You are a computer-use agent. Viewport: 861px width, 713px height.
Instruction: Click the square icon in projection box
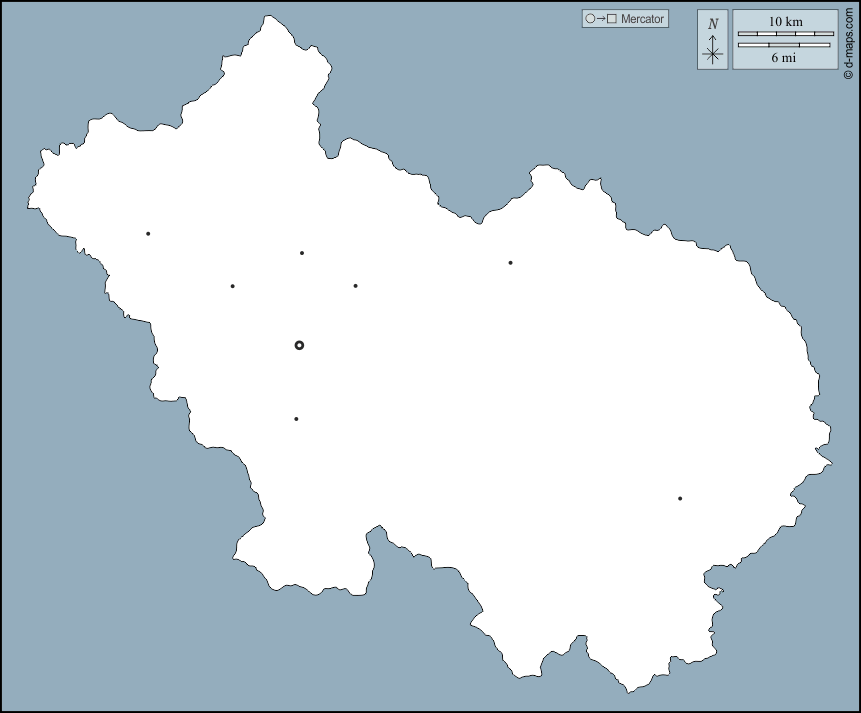tap(611, 19)
